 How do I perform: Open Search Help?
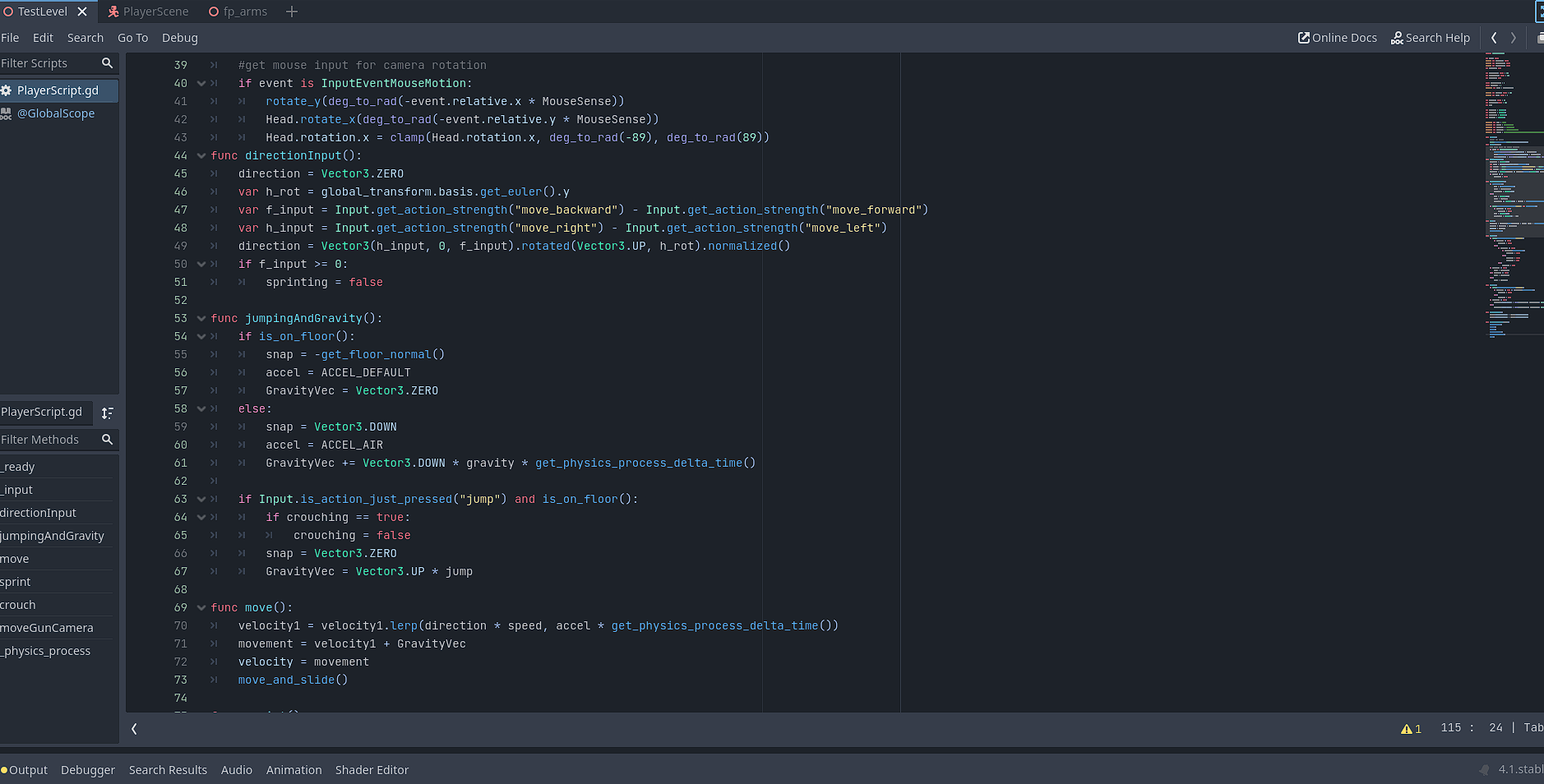(1430, 38)
